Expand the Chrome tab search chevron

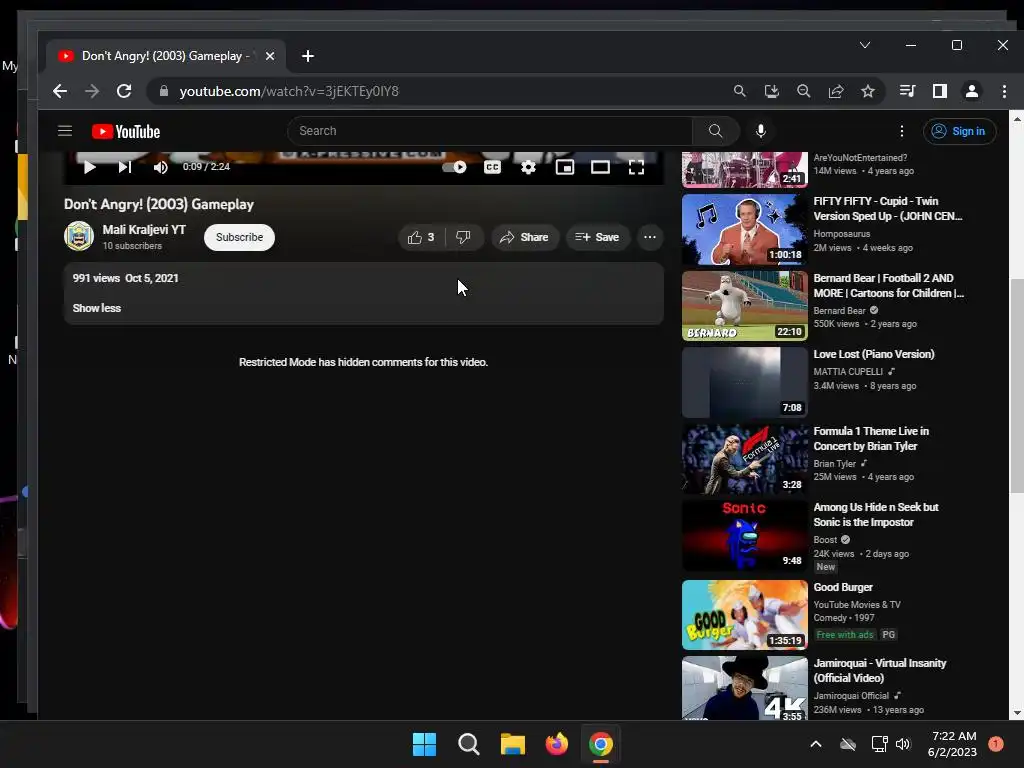coord(865,45)
